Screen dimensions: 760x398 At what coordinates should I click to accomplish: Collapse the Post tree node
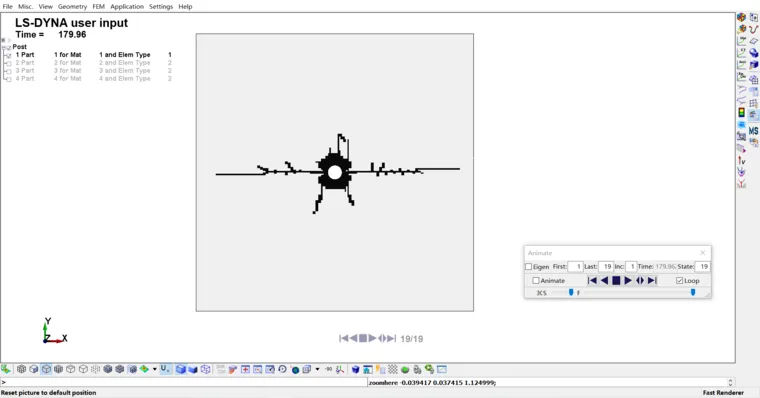click(x=4, y=48)
